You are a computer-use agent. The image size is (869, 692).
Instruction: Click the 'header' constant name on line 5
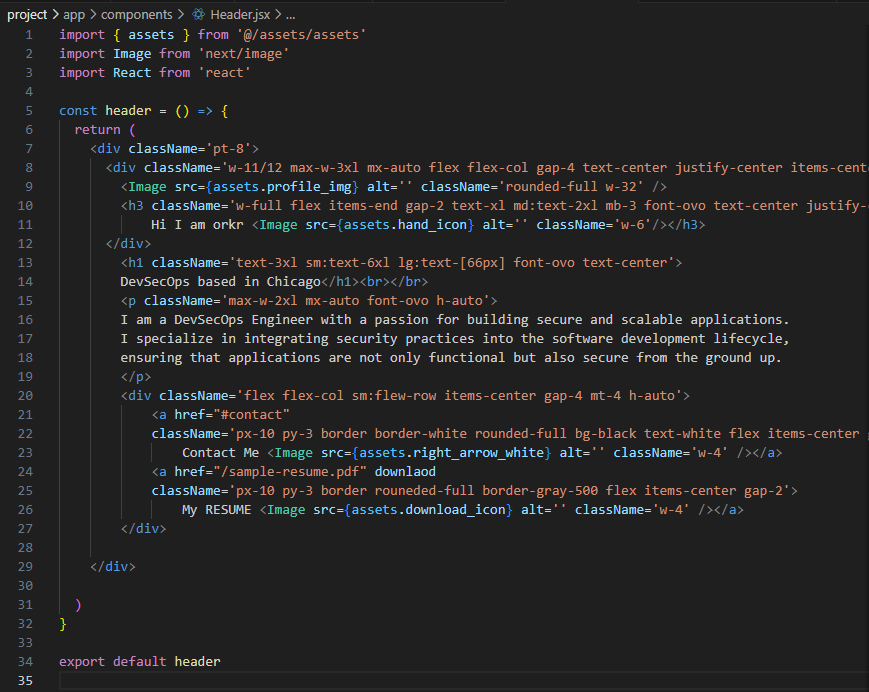coord(128,111)
